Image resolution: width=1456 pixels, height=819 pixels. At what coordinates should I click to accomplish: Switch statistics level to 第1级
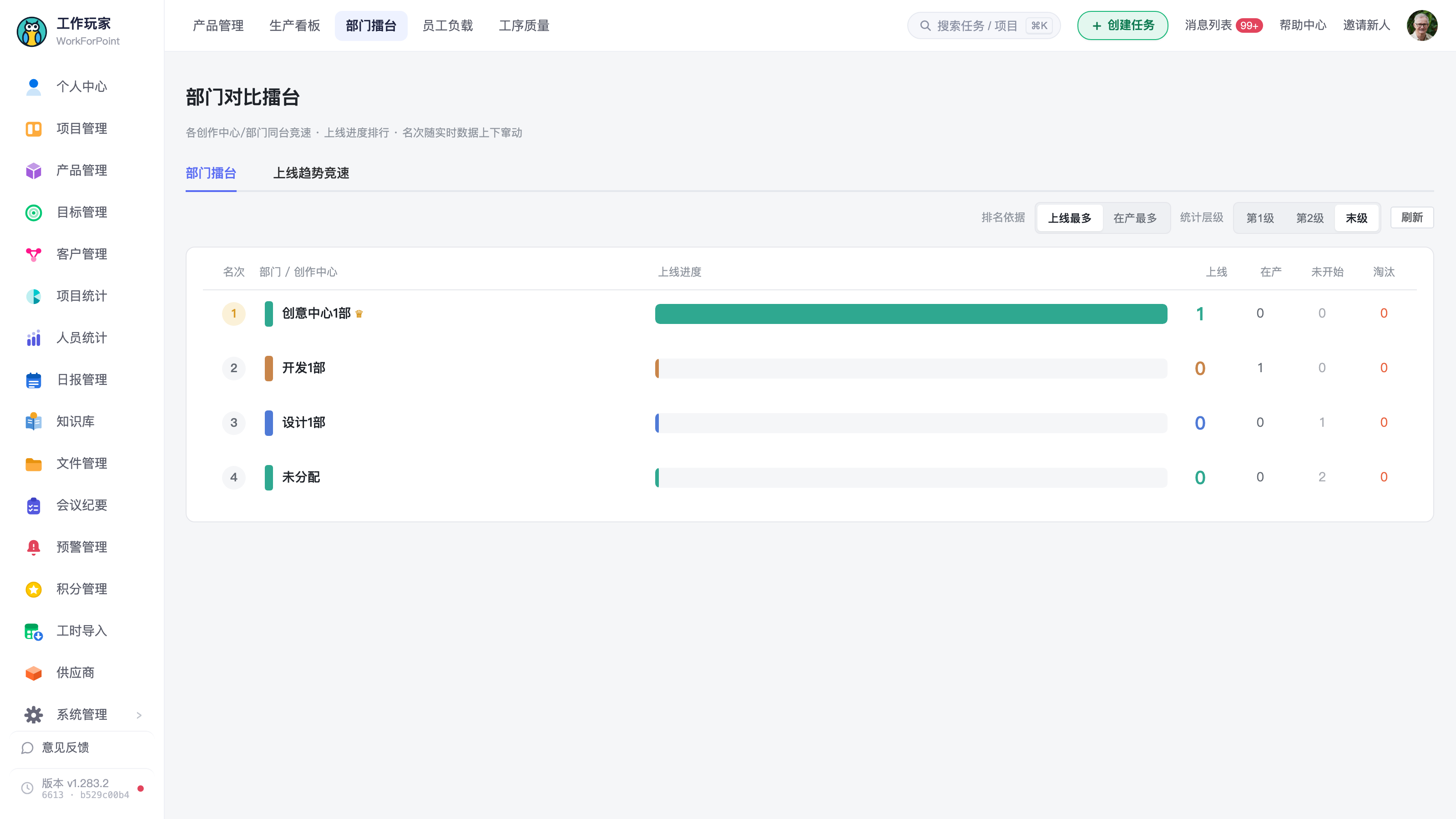[x=1260, y=217]
